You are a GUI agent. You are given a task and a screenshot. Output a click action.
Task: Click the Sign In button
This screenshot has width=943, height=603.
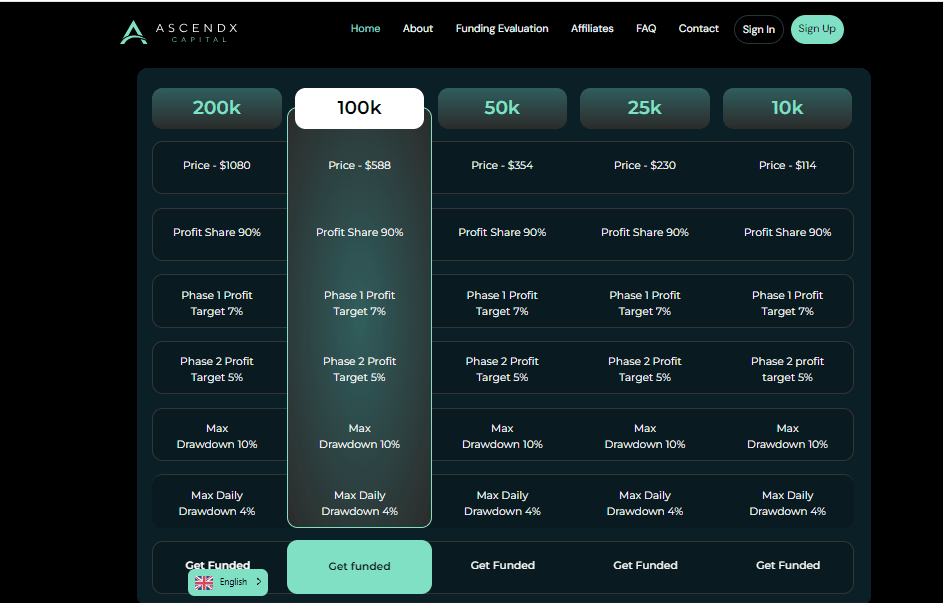tap(758, 29)
